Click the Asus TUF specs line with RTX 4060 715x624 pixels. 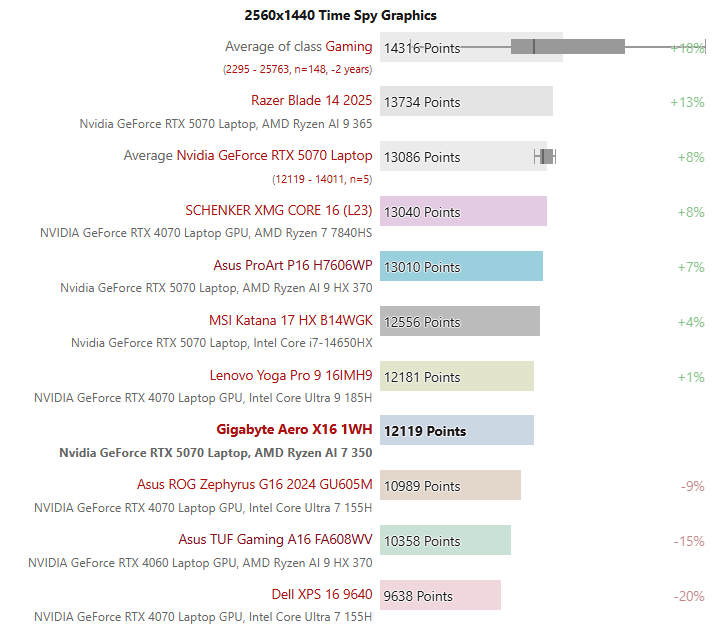coord(200,563)
